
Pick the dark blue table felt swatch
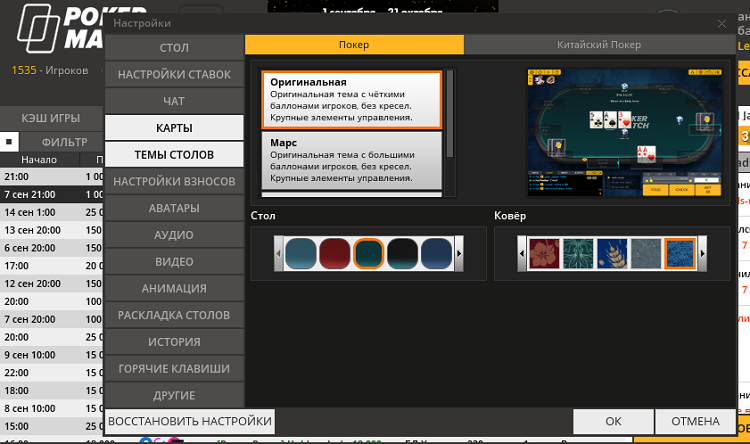click(435, 254)
